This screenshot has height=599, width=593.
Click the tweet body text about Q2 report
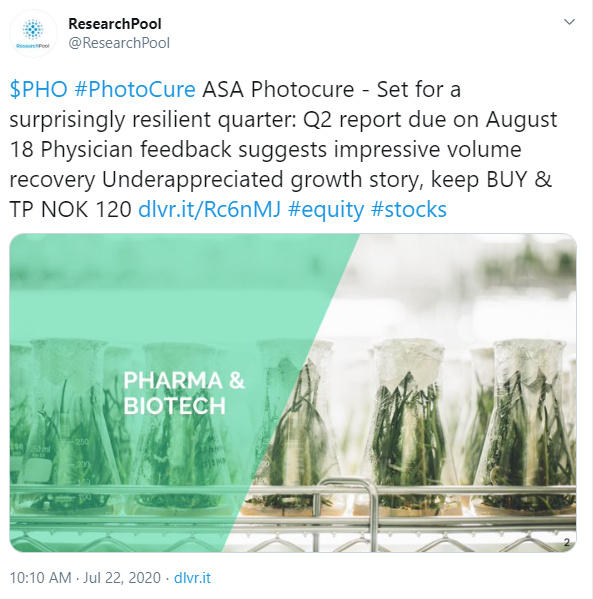coord(283,149)
